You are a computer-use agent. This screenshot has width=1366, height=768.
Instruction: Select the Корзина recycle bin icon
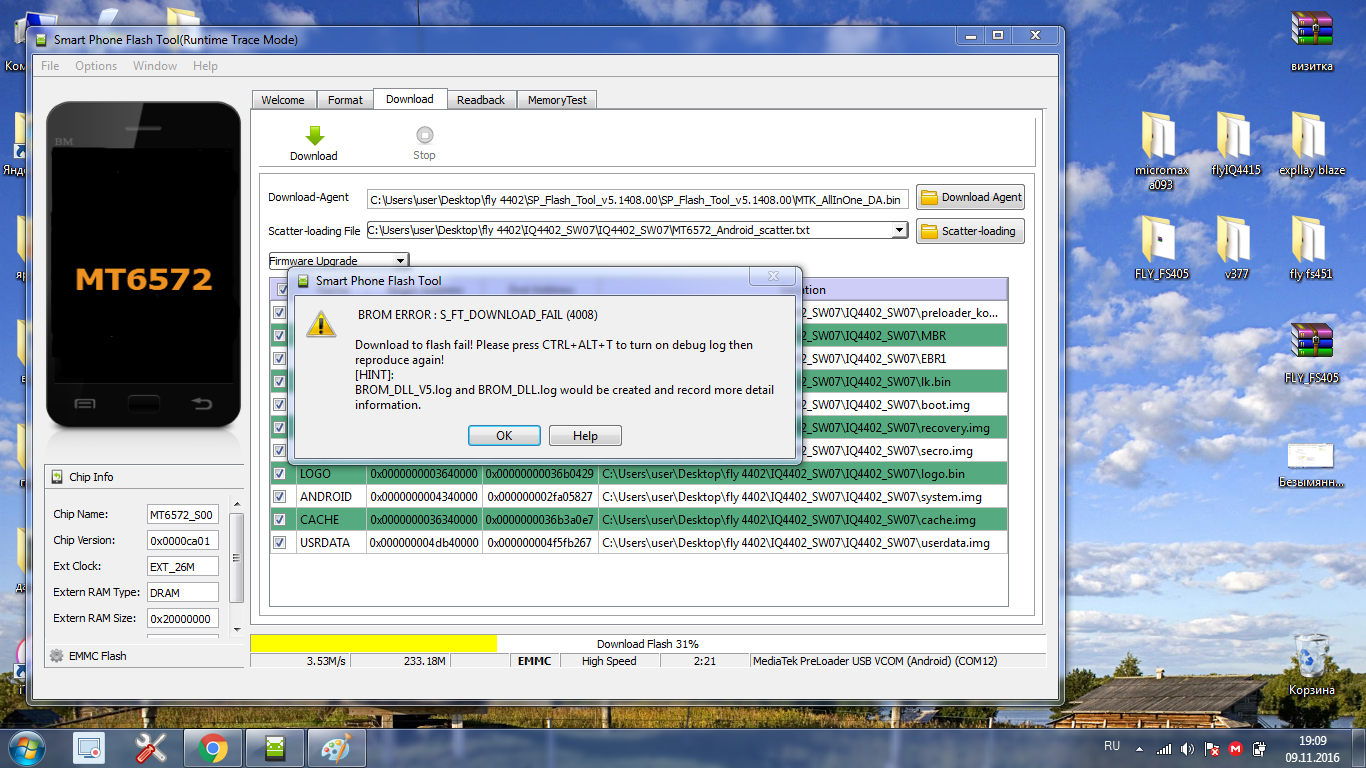pos(1311,665)
